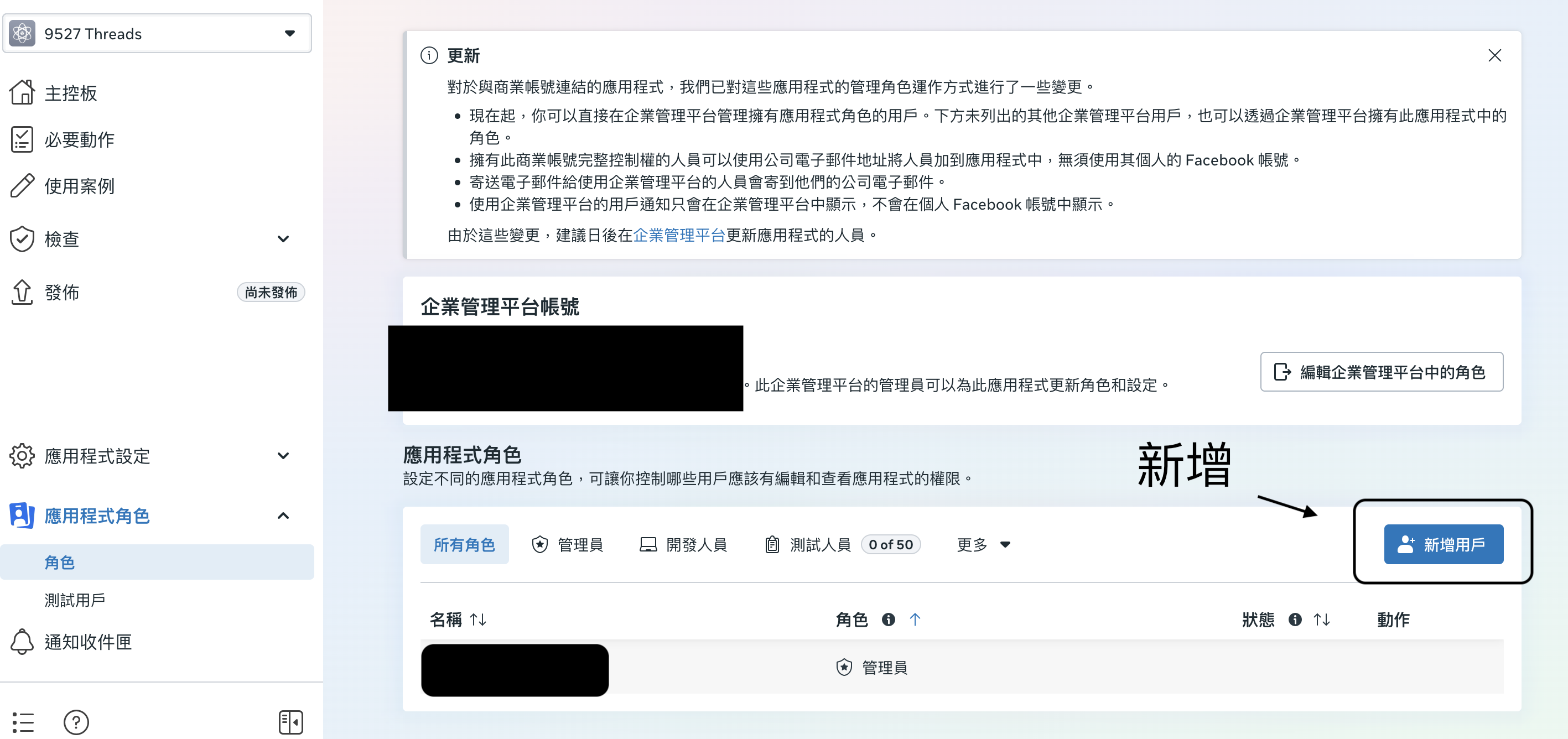Screen dimensions: 1568x739
Task: Click the info icon next to 狀態 column
Action: tap(1295, 620)
